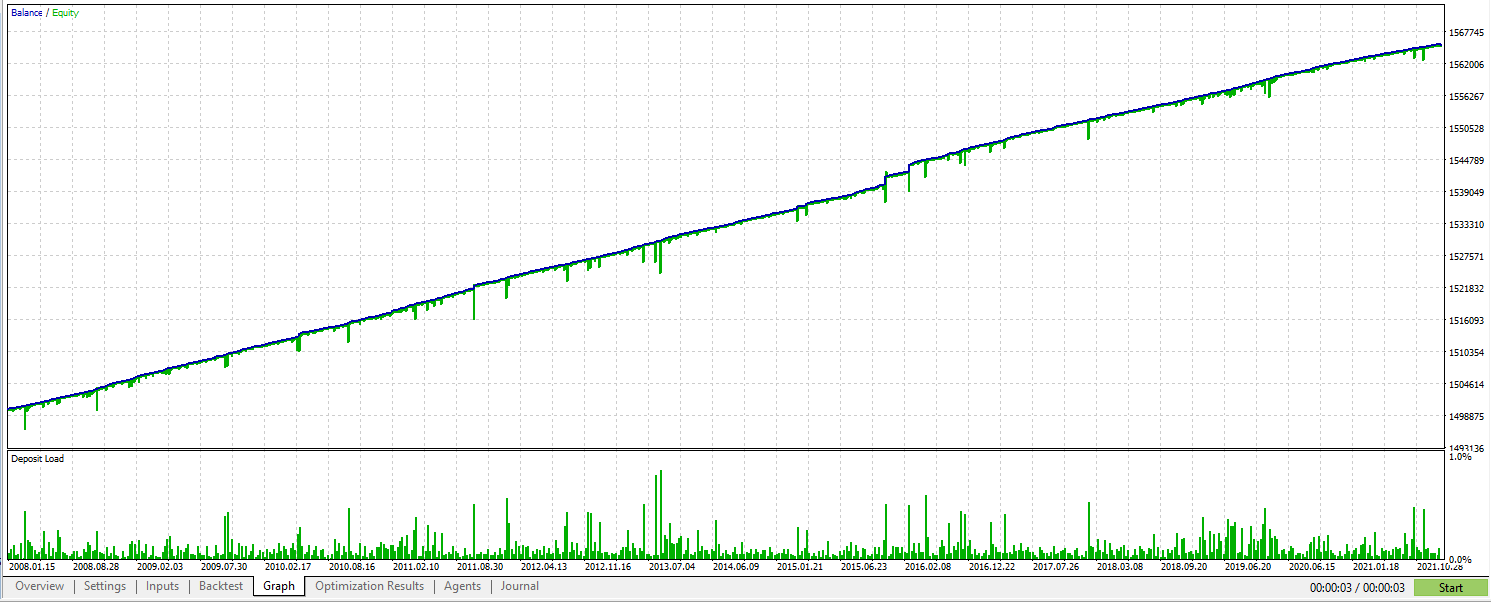The image size is (1491, 603).
Task: Click the 00:00:03 / 00:00:03 elapsed time readout
Action: pyautogui.click(x=1357, y=588)
